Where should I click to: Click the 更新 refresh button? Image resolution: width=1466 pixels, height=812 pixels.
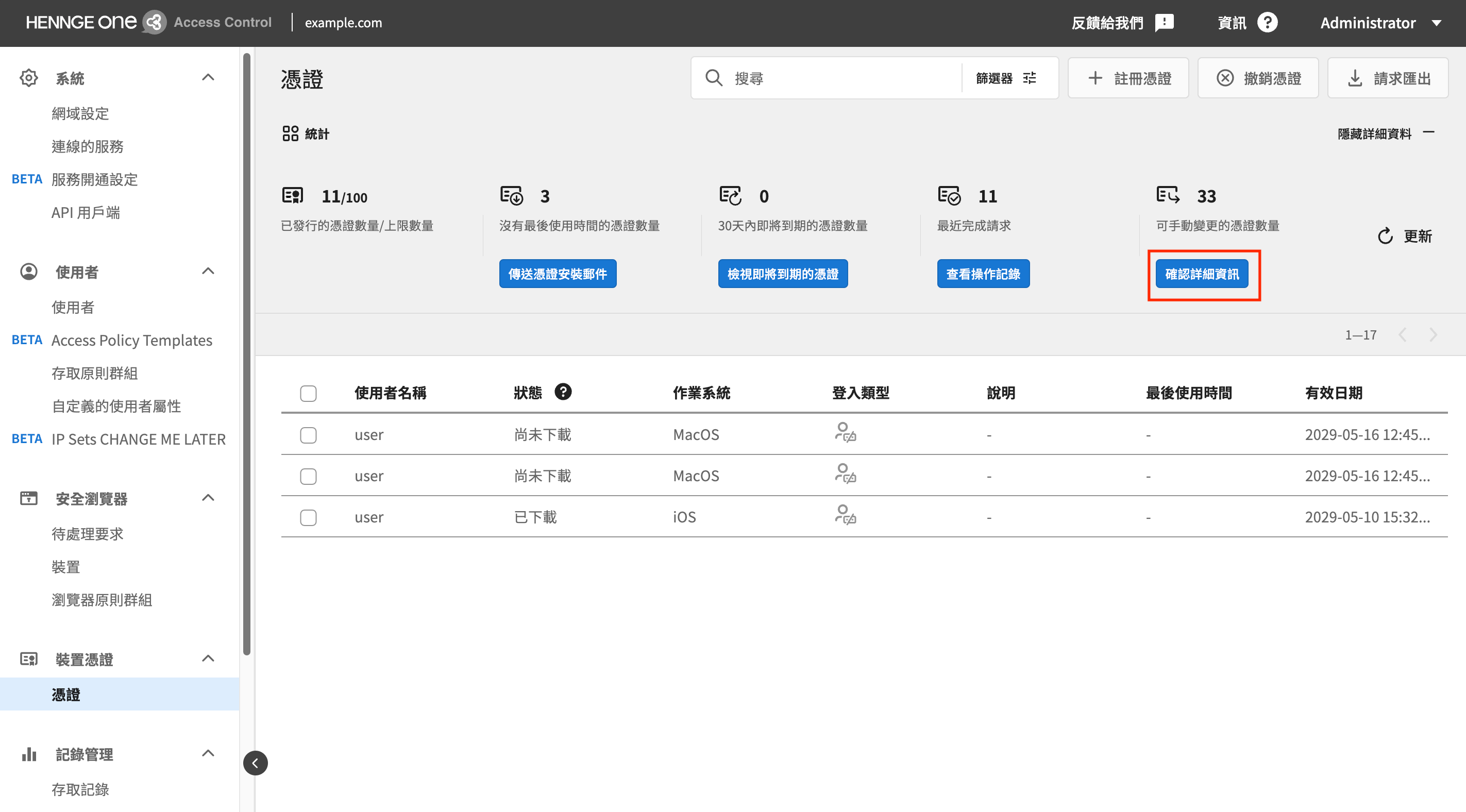pos(1404,235)
